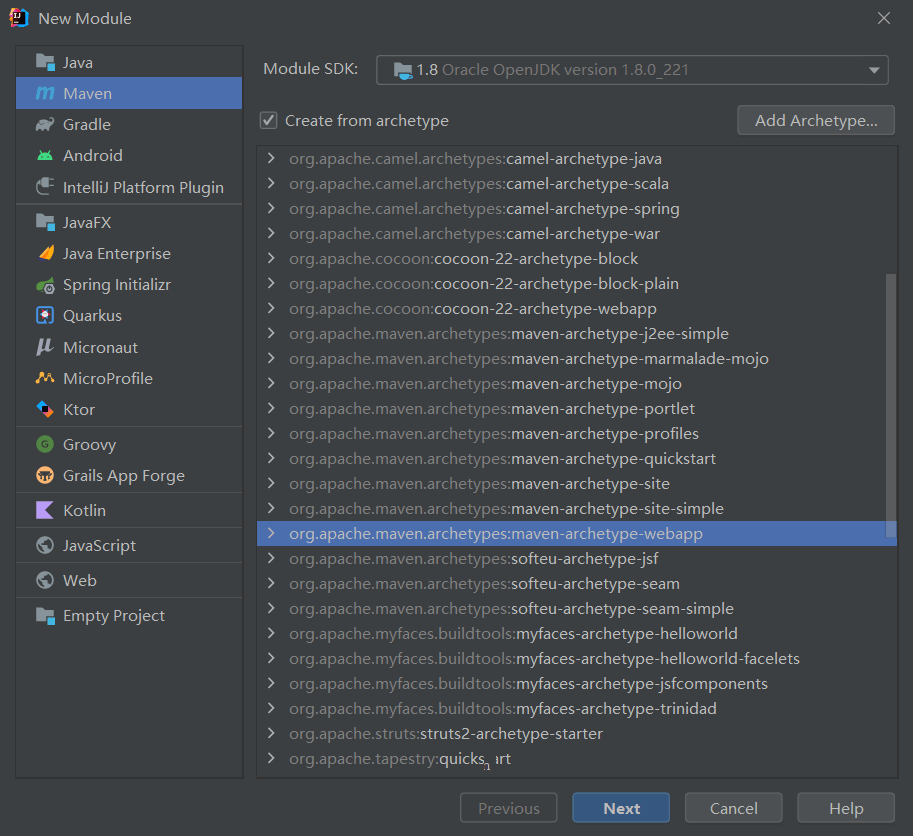Choose Spring Initializr generator

pyautogui.click(x=129, y=285)
